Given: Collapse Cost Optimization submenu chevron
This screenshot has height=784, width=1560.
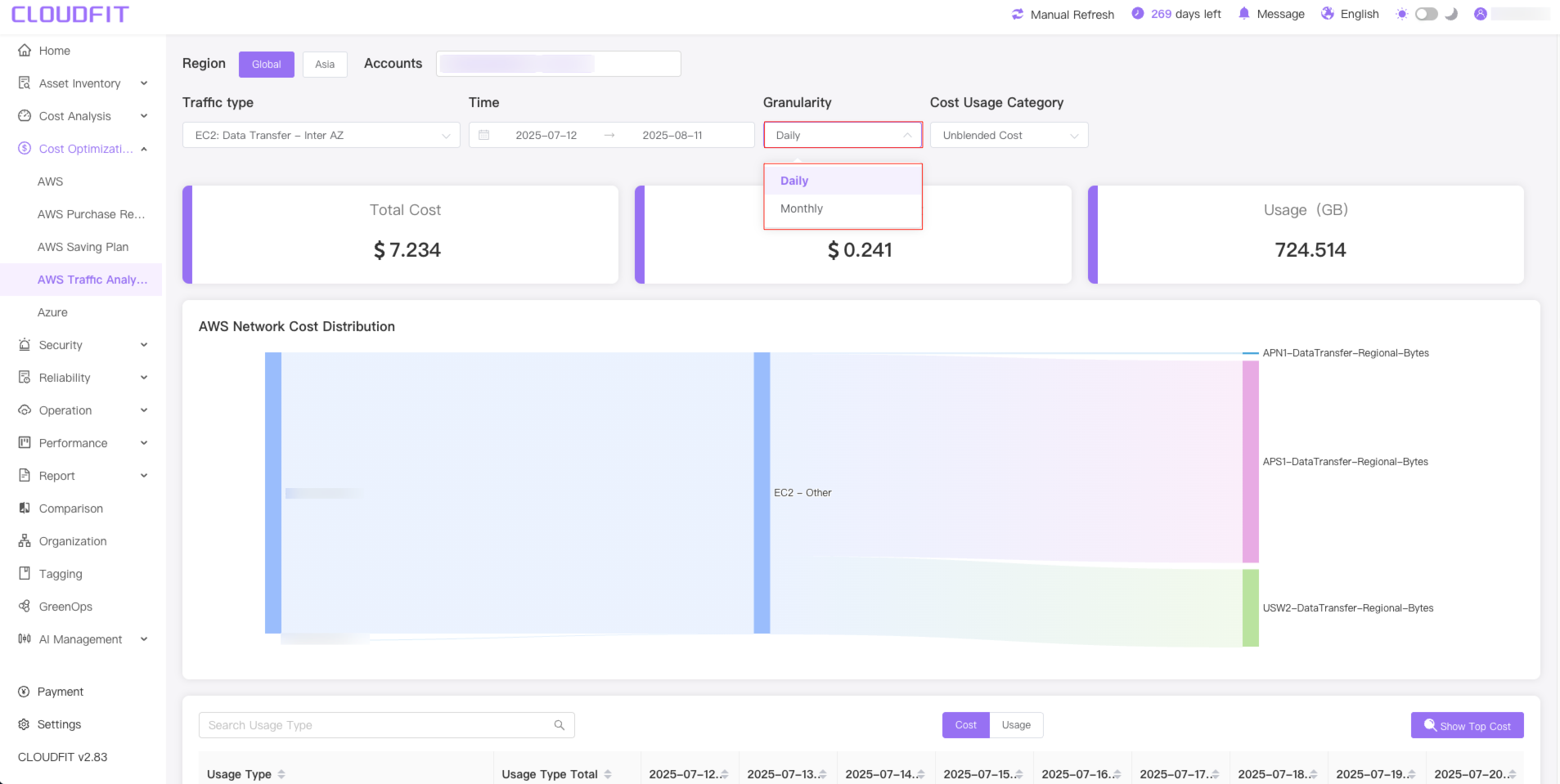Looking at the screenshot, I should pyautogui.click(x=144, y=149).
